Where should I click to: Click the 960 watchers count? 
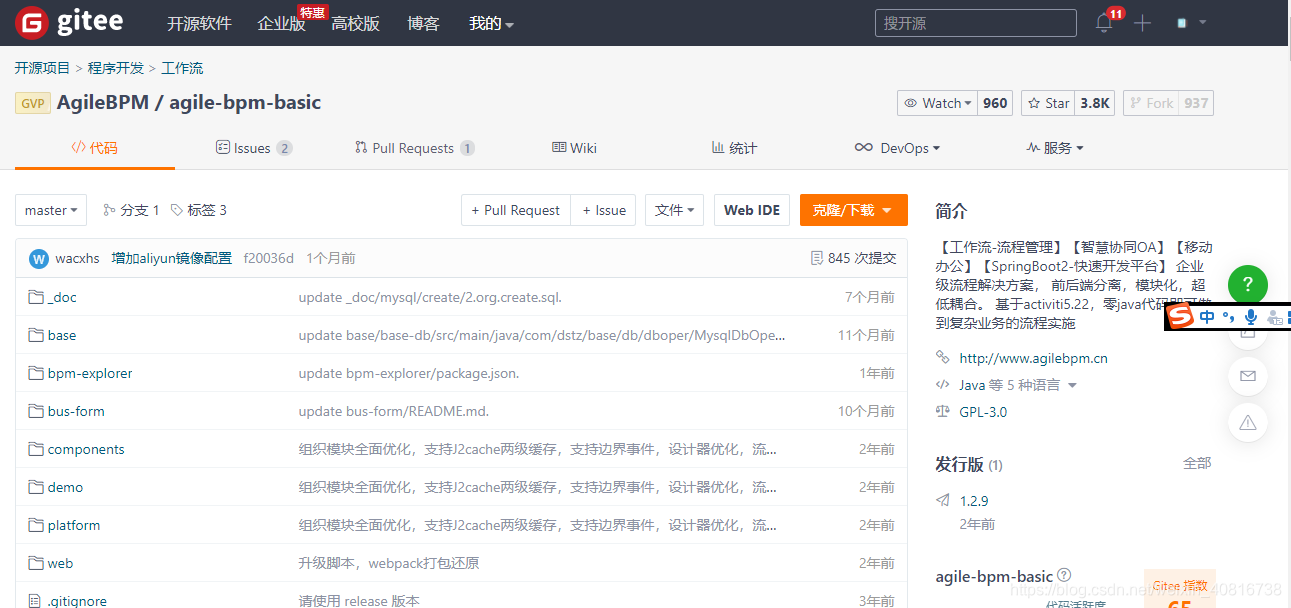pos(995,103)
